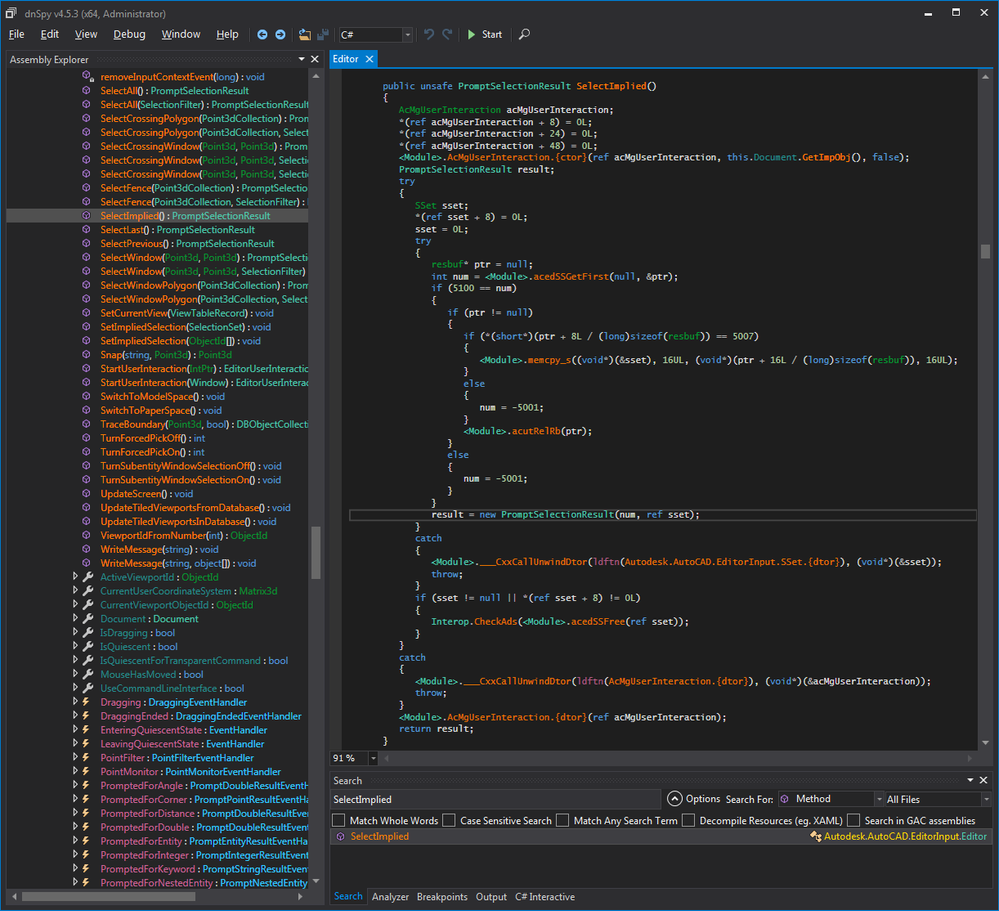Image resolution: width=999 pixels, height=911 pixels.
Task: Click the Open file toolbar icon
Action: [305, 34]
